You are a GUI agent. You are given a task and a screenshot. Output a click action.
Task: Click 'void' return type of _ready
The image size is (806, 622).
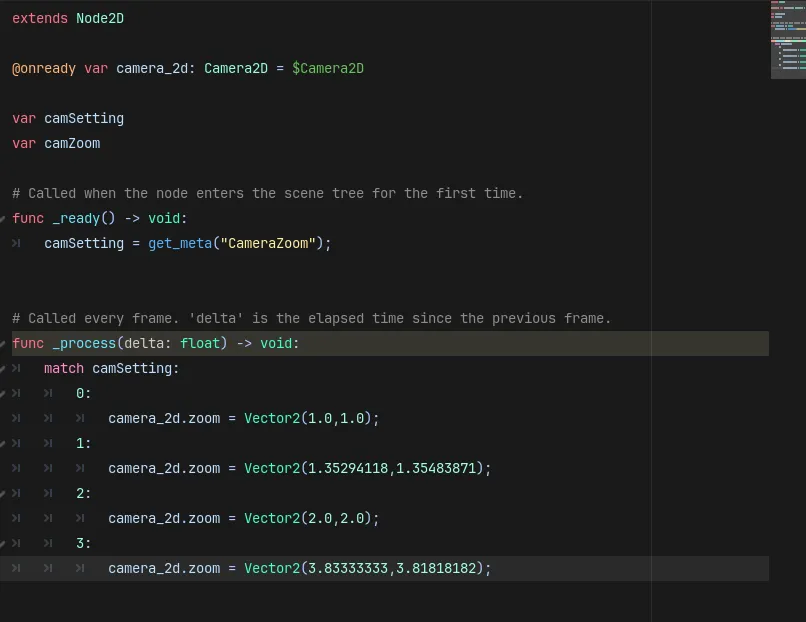tap(164, 218)
